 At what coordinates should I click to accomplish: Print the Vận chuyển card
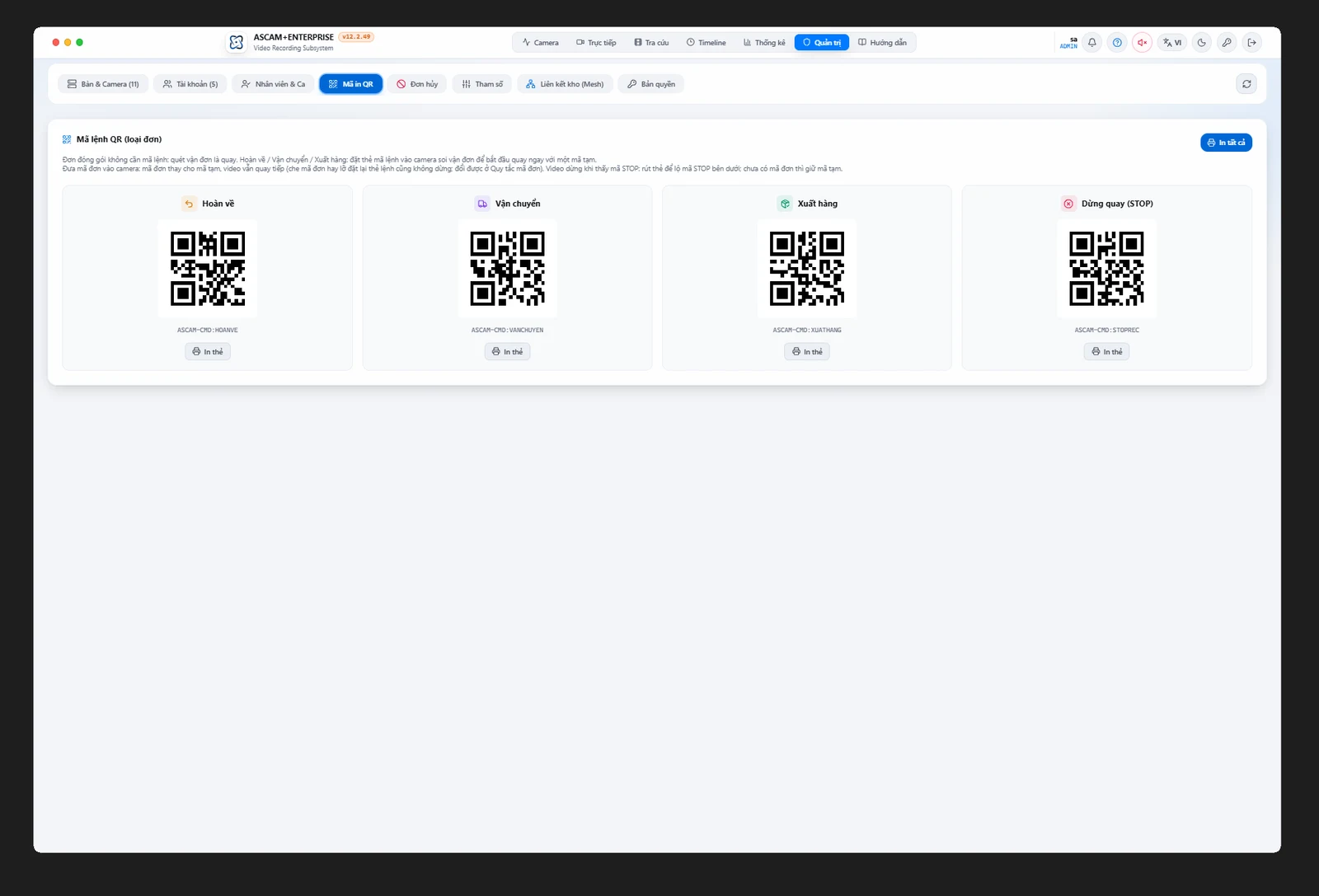click(x=507, y=352)
